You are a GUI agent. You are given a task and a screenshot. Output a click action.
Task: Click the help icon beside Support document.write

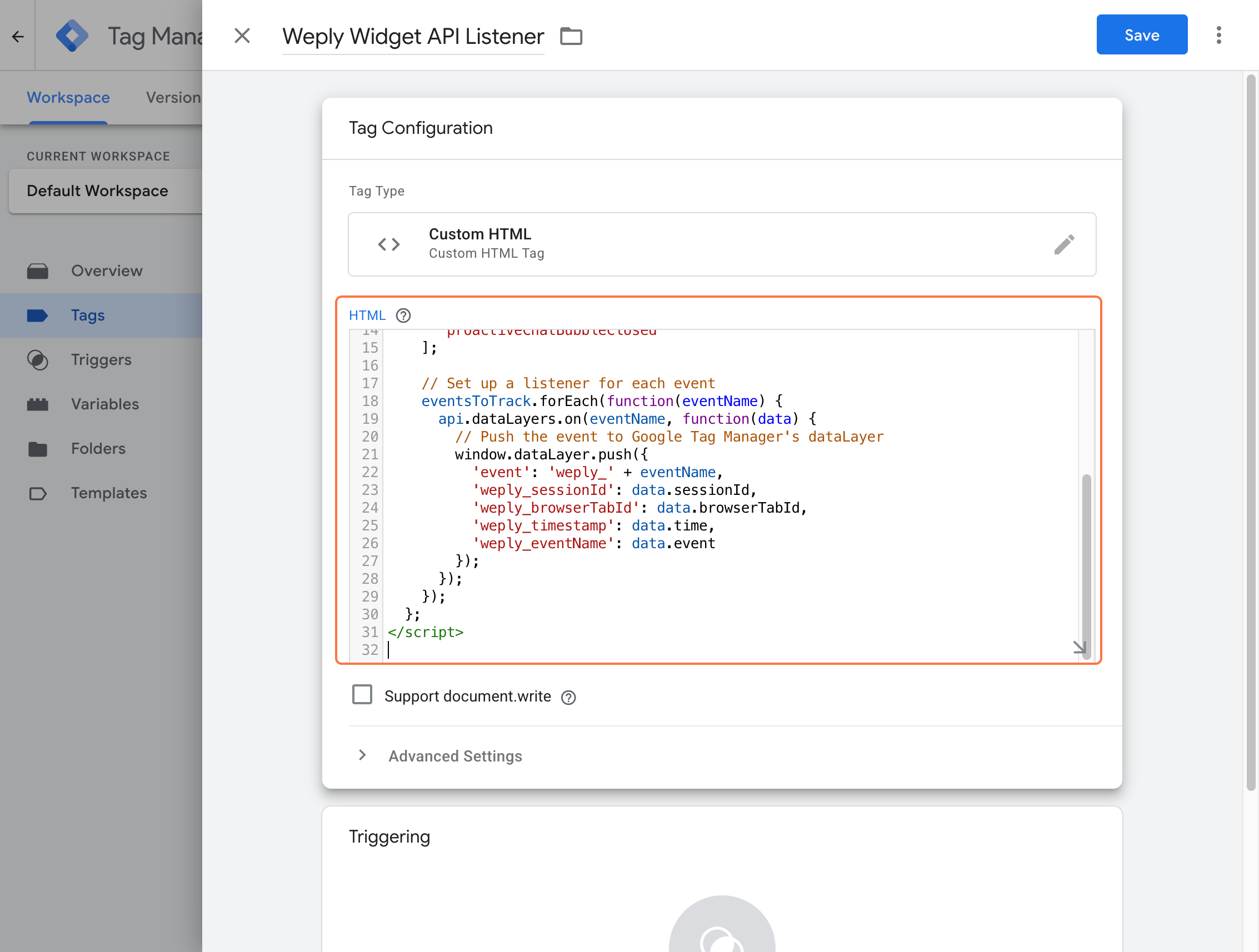(x=568, y=697)
